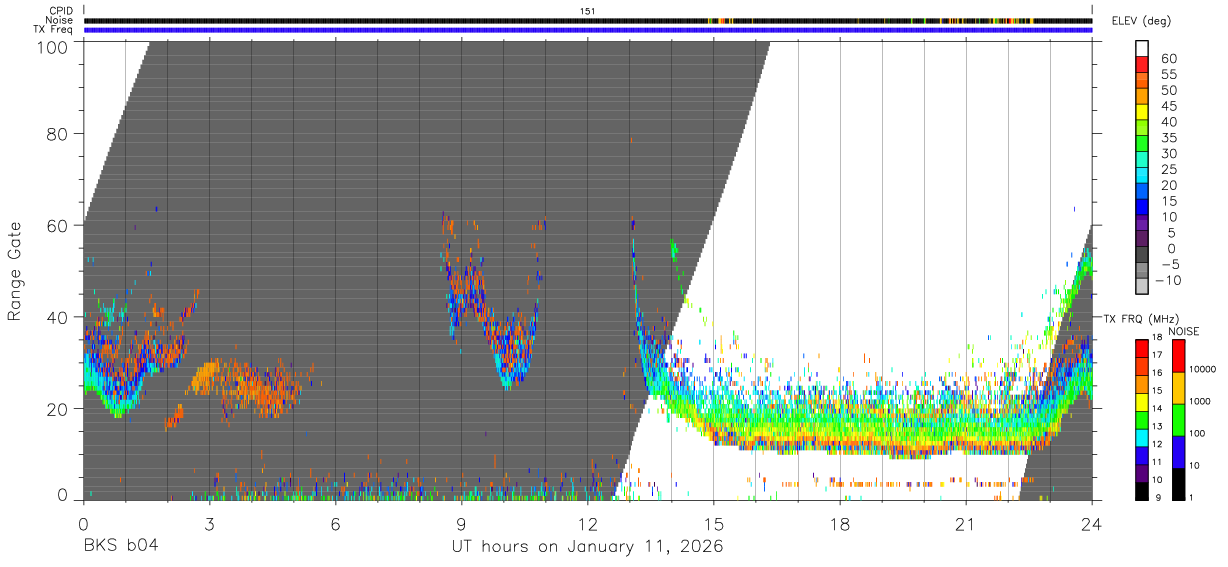The image size is (1228, 567).
Task: Click the TX Freq row label
Action: click(52, 30)
